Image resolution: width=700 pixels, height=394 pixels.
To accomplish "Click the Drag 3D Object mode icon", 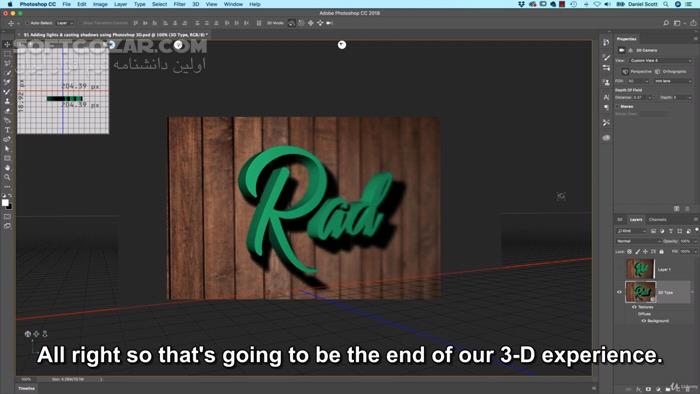I will click(311, 23).
